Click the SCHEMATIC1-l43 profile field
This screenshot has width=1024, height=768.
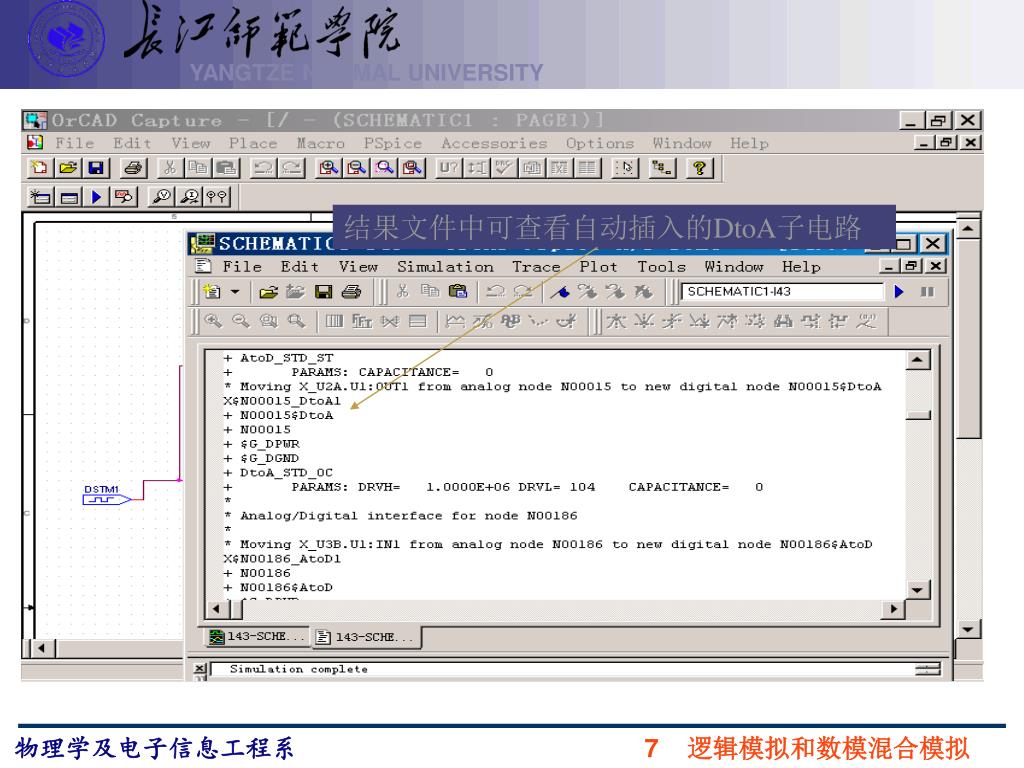coord(782,291)
